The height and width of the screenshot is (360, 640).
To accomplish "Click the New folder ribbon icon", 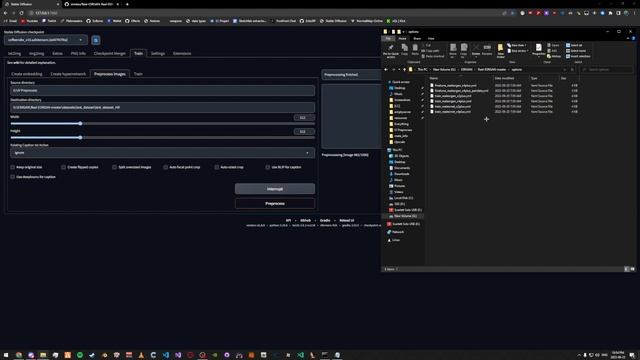I will [500, 51].
